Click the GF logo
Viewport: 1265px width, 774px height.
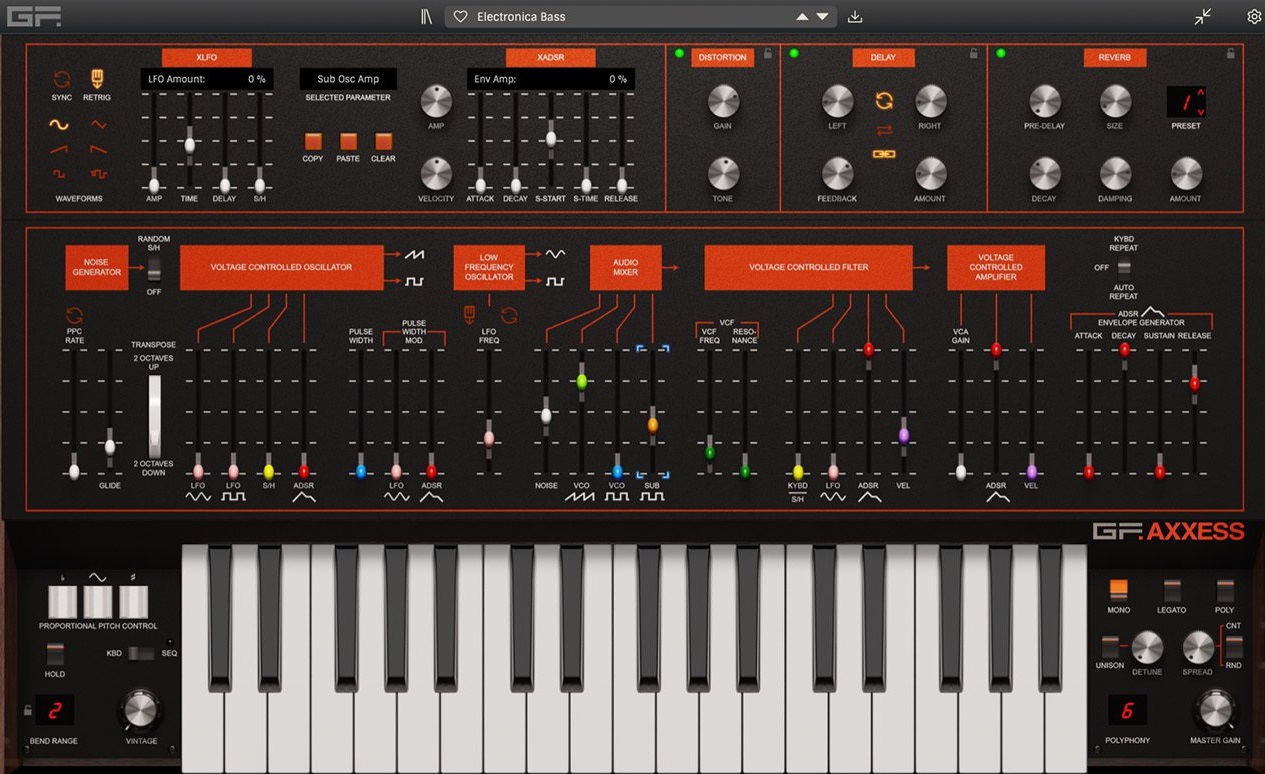click(34, 17)
